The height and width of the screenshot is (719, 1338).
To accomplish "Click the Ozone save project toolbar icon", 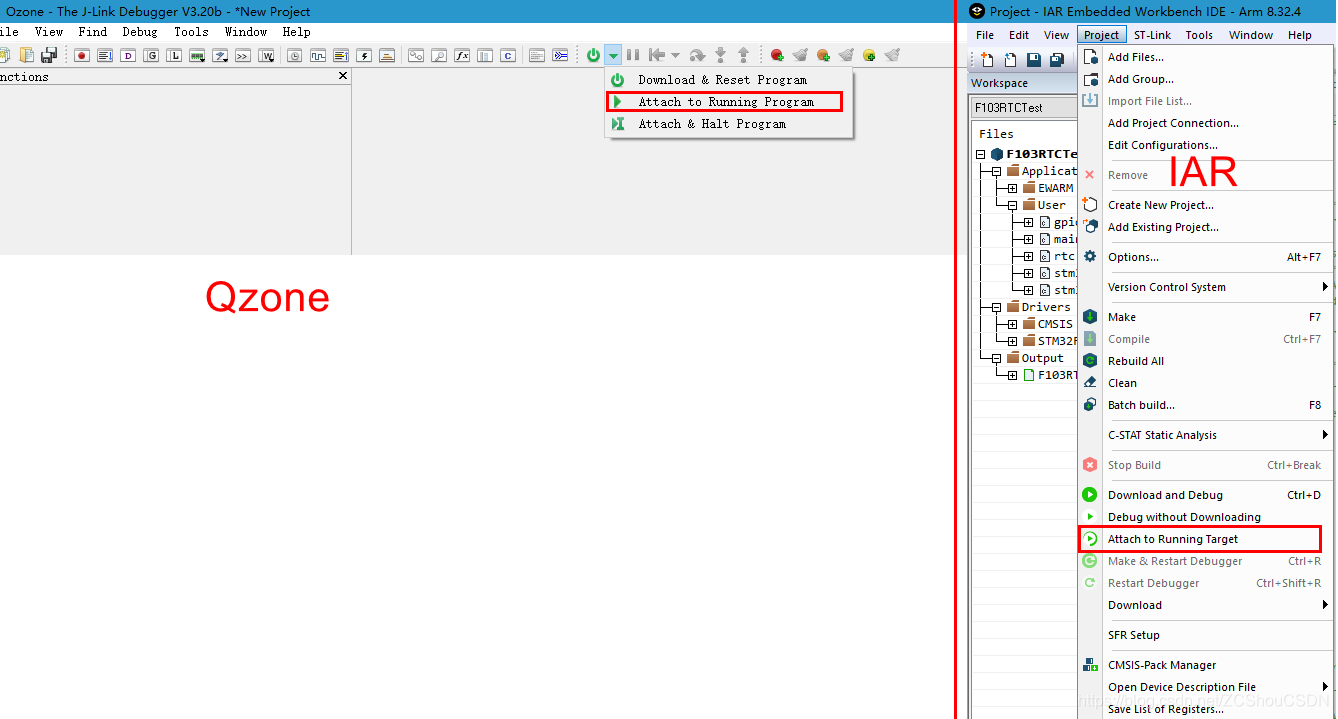I will [48, 55].
